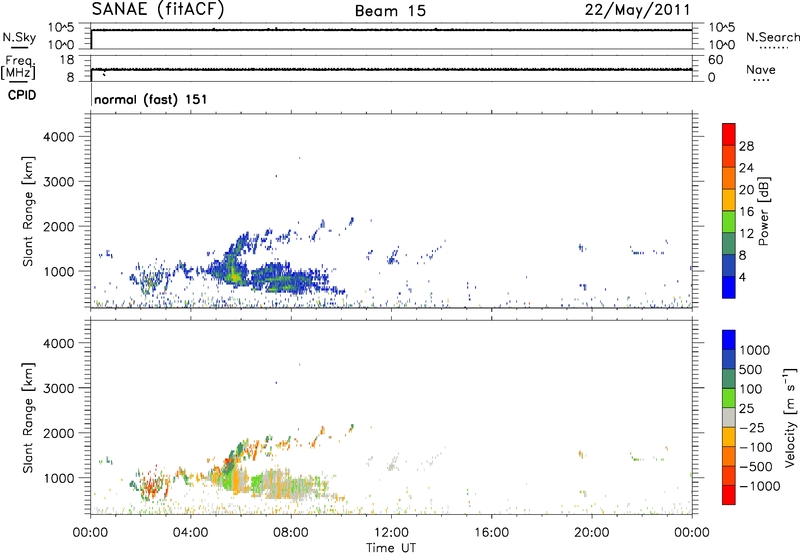Click the 08:00 time axis label
Image resolution: width=800 pixels, height=554 pixels.
[x=290, y=533]
